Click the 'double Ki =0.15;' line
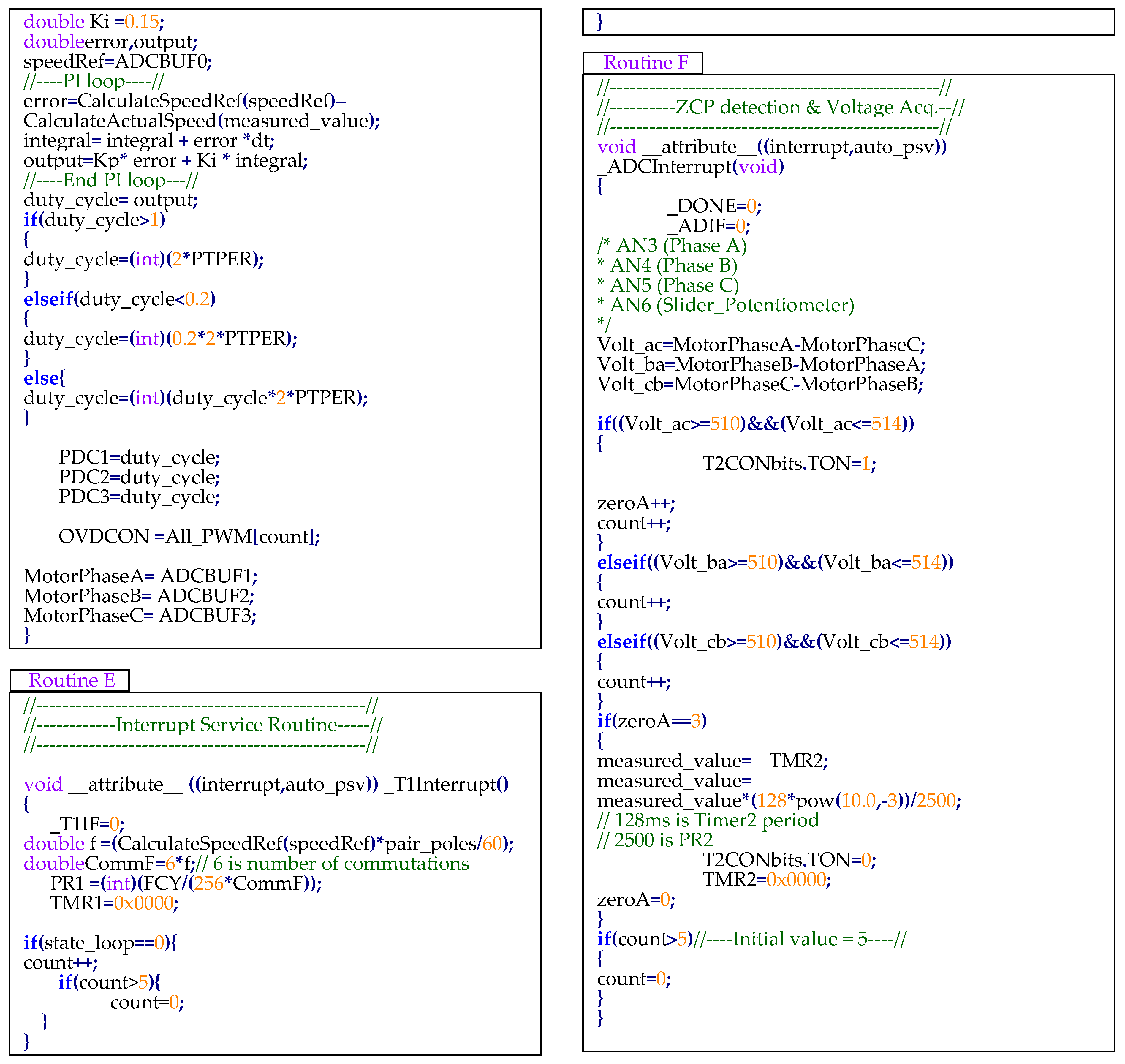 (x=94, y=22)
